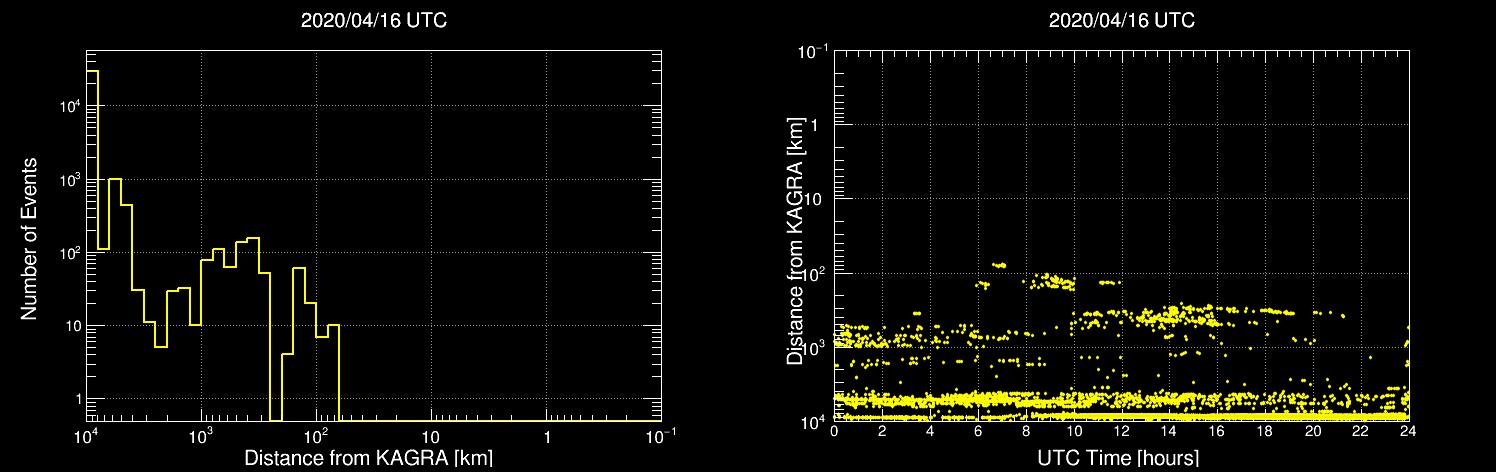Click hour 18 on the UTC Time axis
The height and width of the screenshot is (472, 1496).
tap(1265, 432)
